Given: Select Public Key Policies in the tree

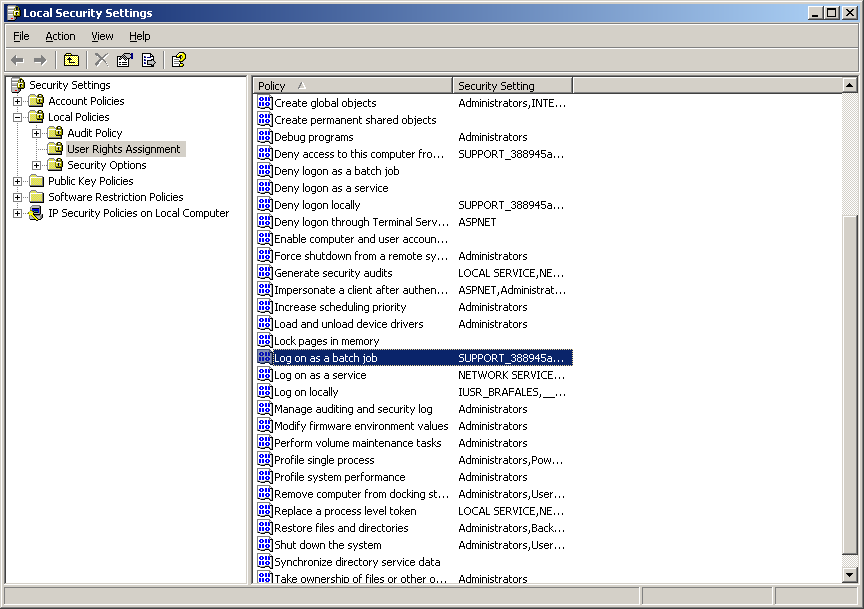Looking at the screenshot, I should click(90, 181).
